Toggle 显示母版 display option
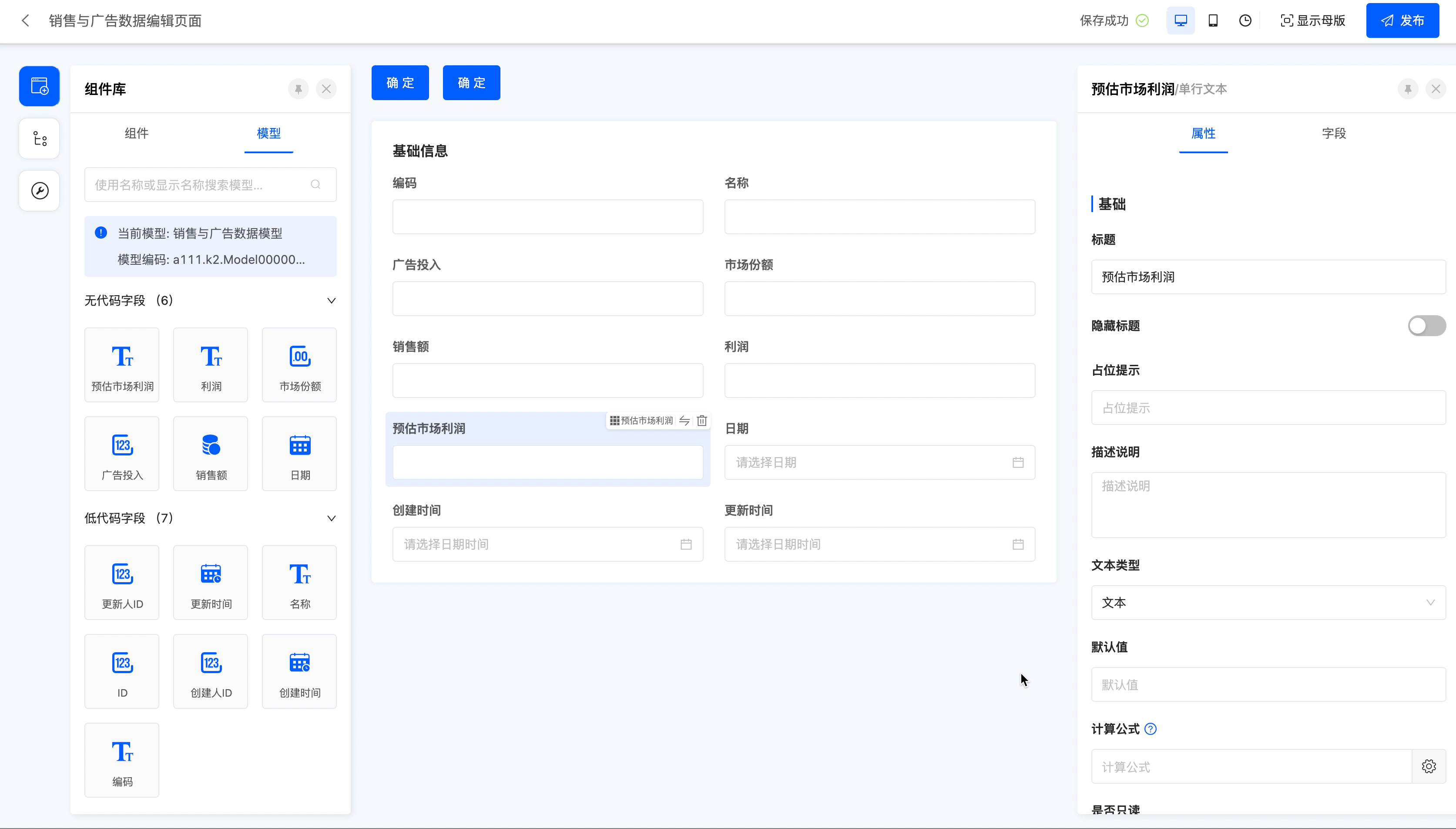This screenshot has height=829, width=1456. tap(1312, 20)
